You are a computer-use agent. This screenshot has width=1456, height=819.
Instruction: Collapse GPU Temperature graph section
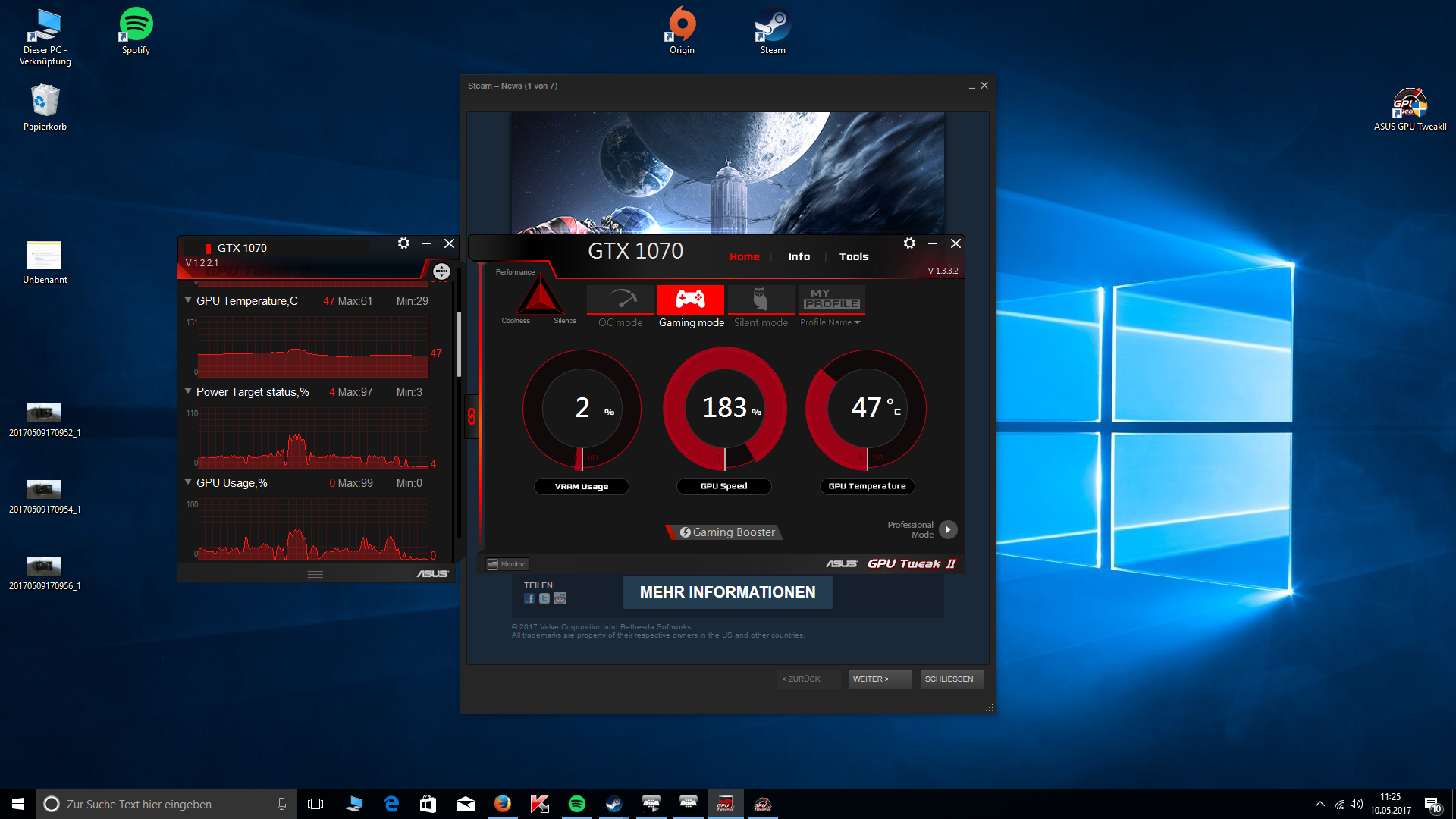point(188,300)
